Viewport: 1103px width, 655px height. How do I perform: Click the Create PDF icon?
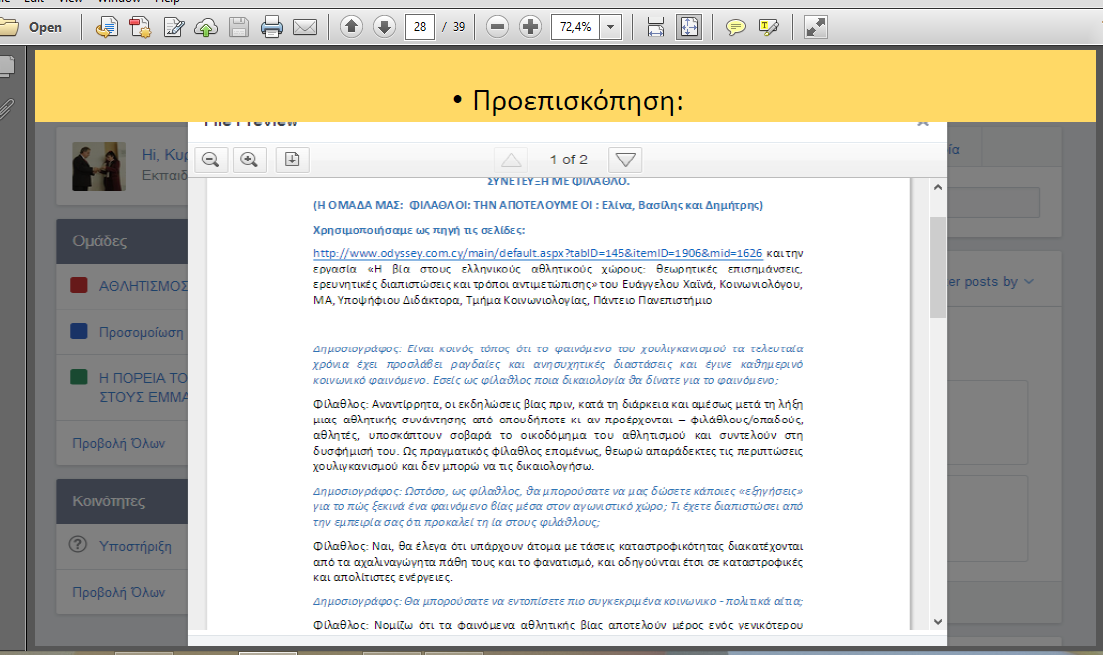tap(140, 27)
